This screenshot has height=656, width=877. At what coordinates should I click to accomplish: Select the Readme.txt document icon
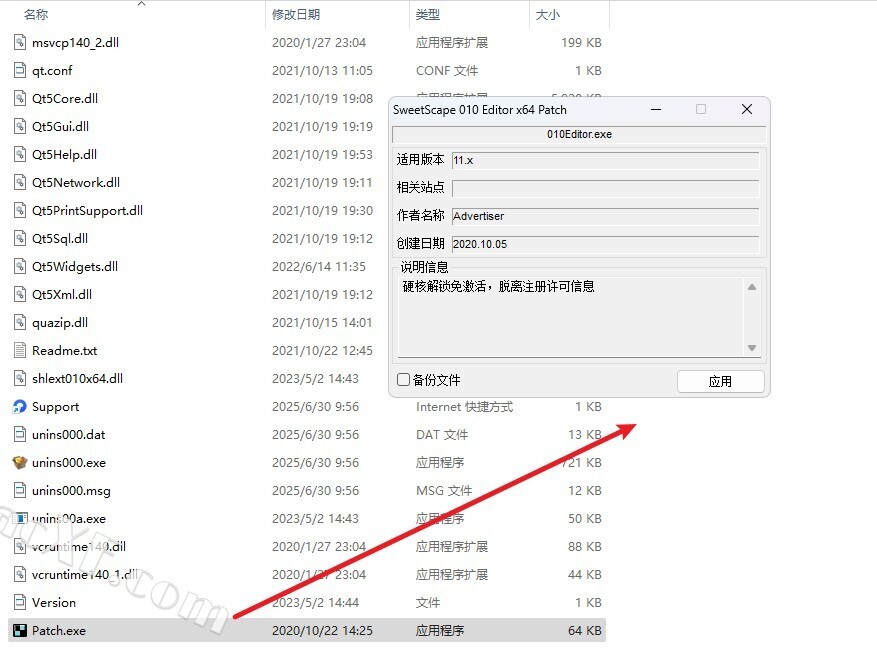20,350
